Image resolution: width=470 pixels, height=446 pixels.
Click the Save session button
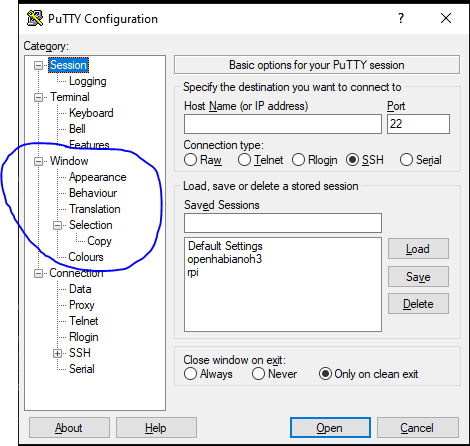418,277
